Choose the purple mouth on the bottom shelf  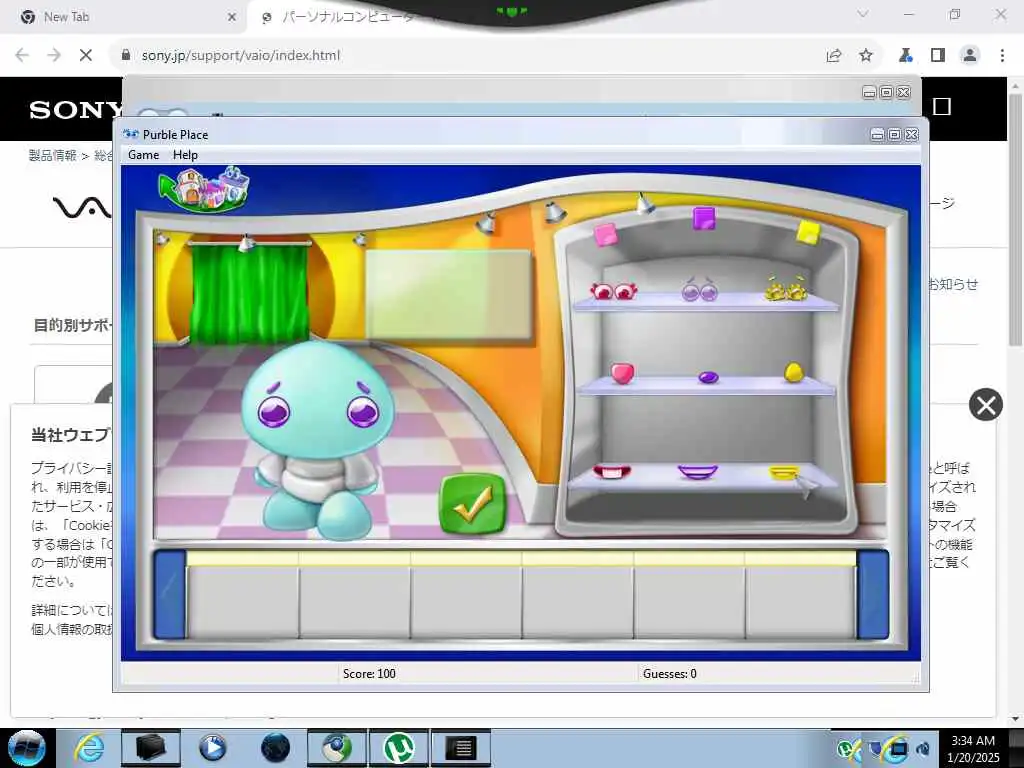(697, 471)
